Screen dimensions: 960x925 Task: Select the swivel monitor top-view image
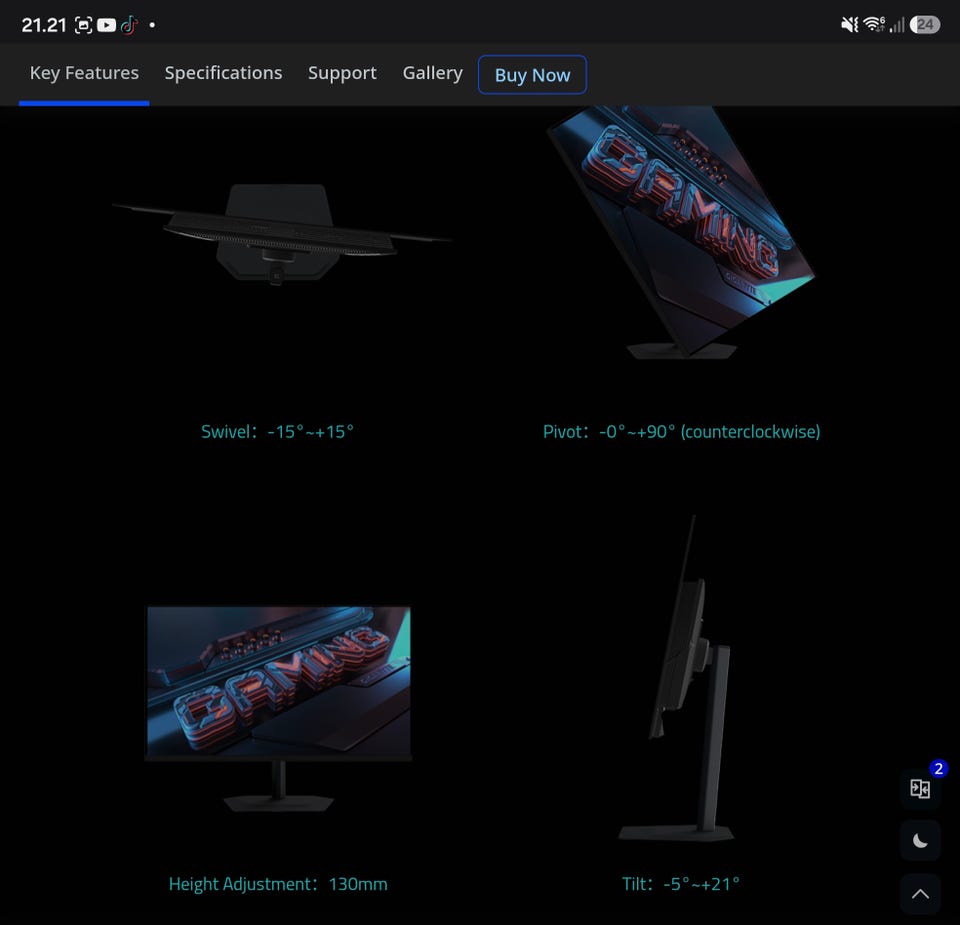pyautogui.click(x=280, y=233)
